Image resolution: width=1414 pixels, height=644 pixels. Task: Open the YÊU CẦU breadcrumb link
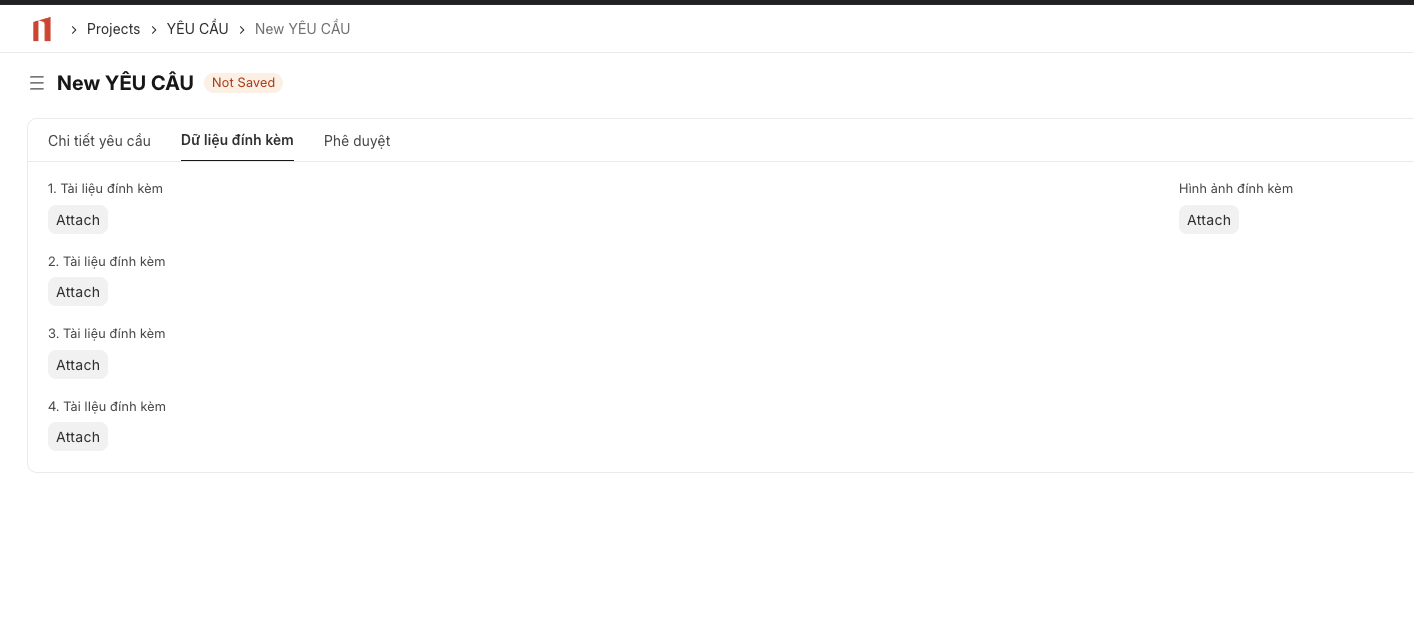click(x=197, y=29)
